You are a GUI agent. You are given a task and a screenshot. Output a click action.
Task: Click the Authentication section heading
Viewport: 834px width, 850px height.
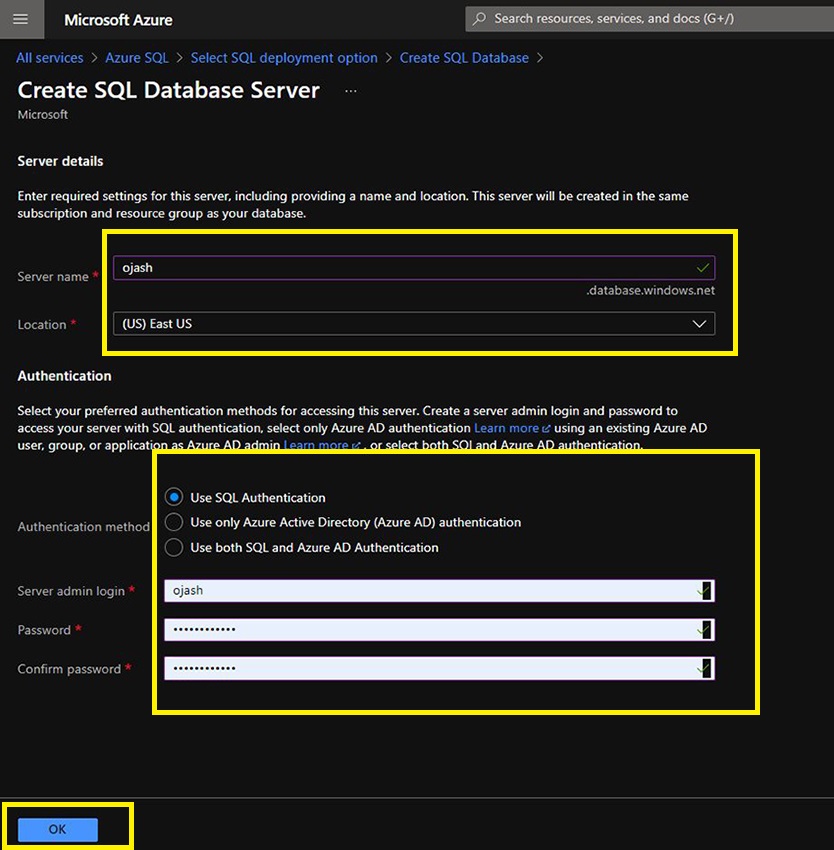(x=65, y=376)
